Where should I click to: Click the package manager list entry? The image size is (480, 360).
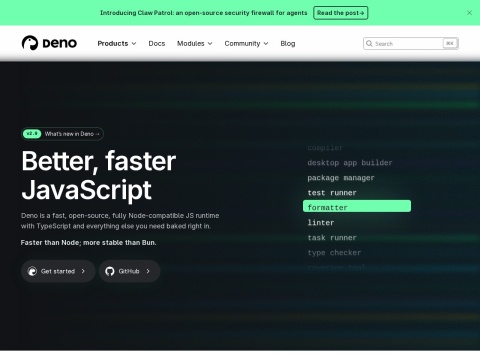pos(341,178)
